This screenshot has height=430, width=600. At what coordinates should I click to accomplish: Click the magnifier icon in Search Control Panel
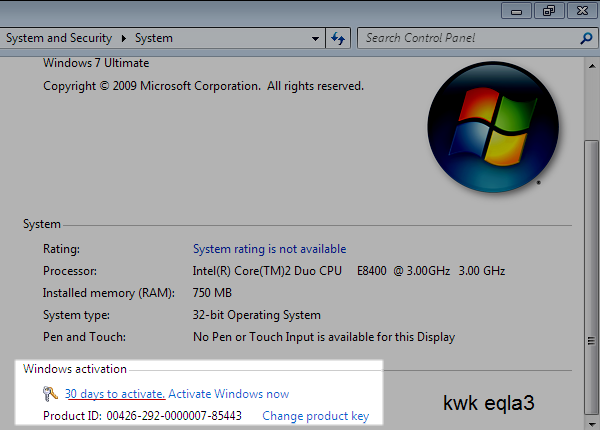[x=586, y=38]
